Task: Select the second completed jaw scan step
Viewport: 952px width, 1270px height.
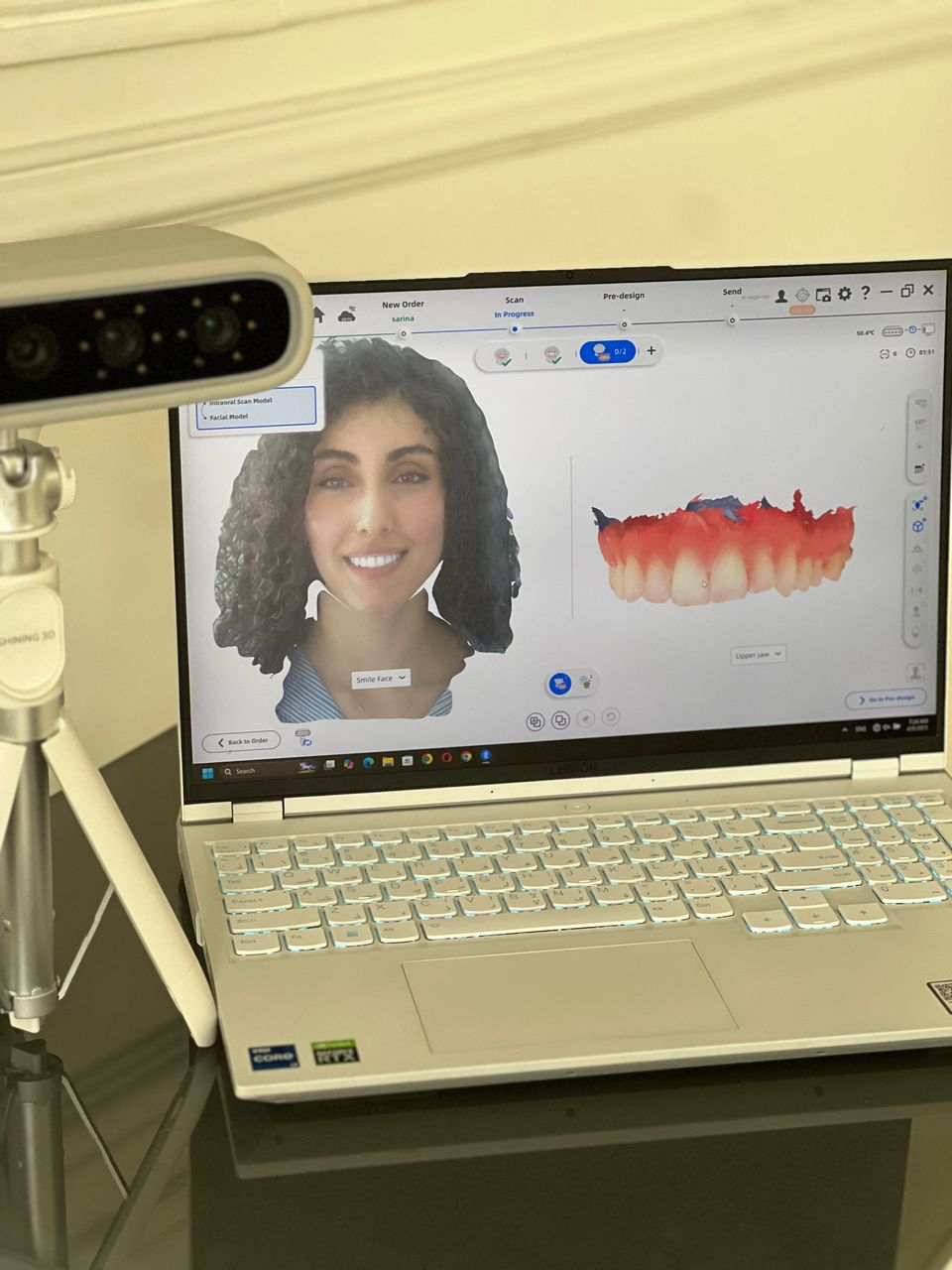Action: tap(553, 354)
